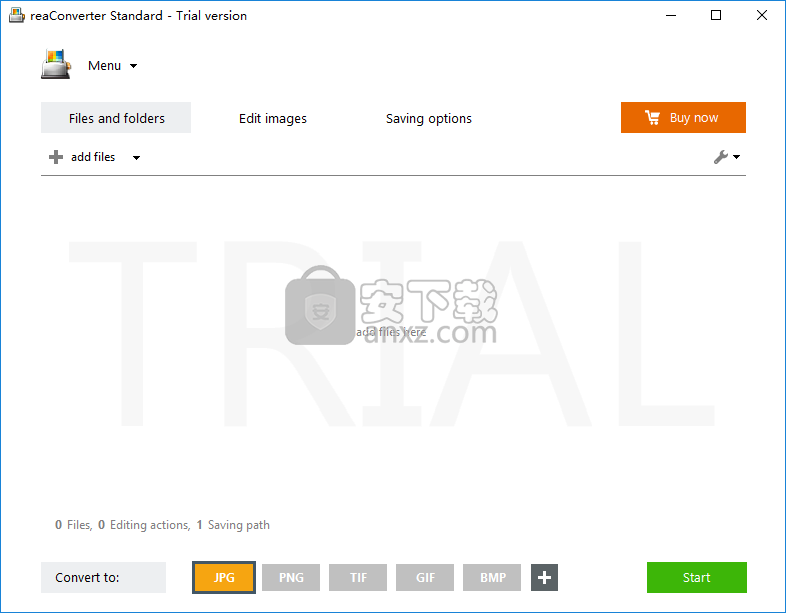Click the 'add files here' drop area text

coord(391,332)
